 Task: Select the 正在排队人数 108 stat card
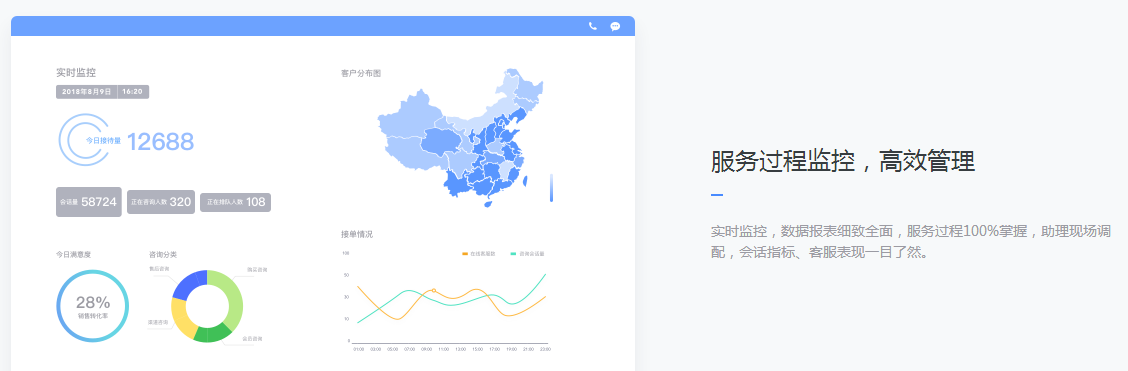click(x=235, y=202)
